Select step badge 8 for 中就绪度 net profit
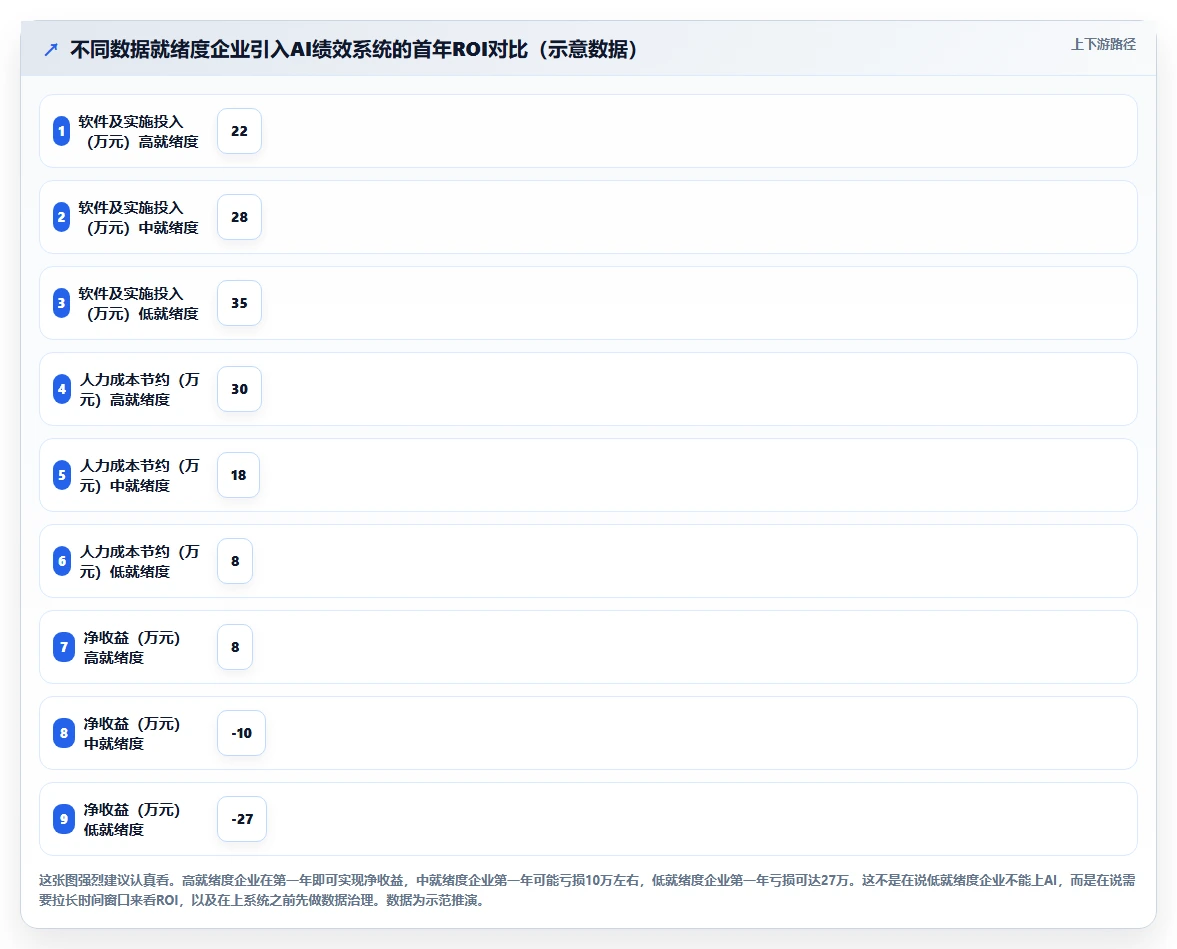This screenshot has width=1177, height=949. click(64, 733)
